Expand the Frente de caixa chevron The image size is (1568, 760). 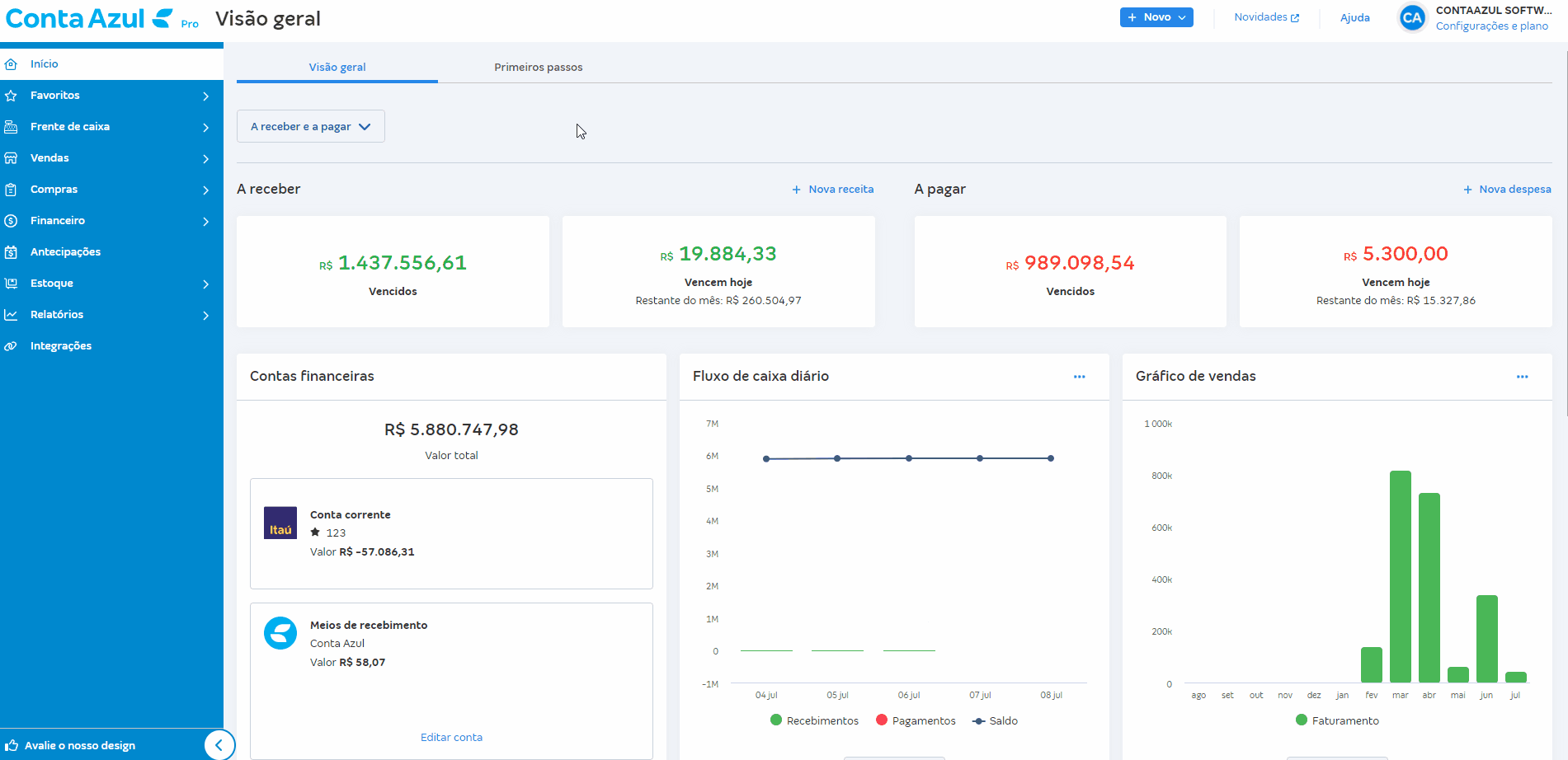coord(205,128)
